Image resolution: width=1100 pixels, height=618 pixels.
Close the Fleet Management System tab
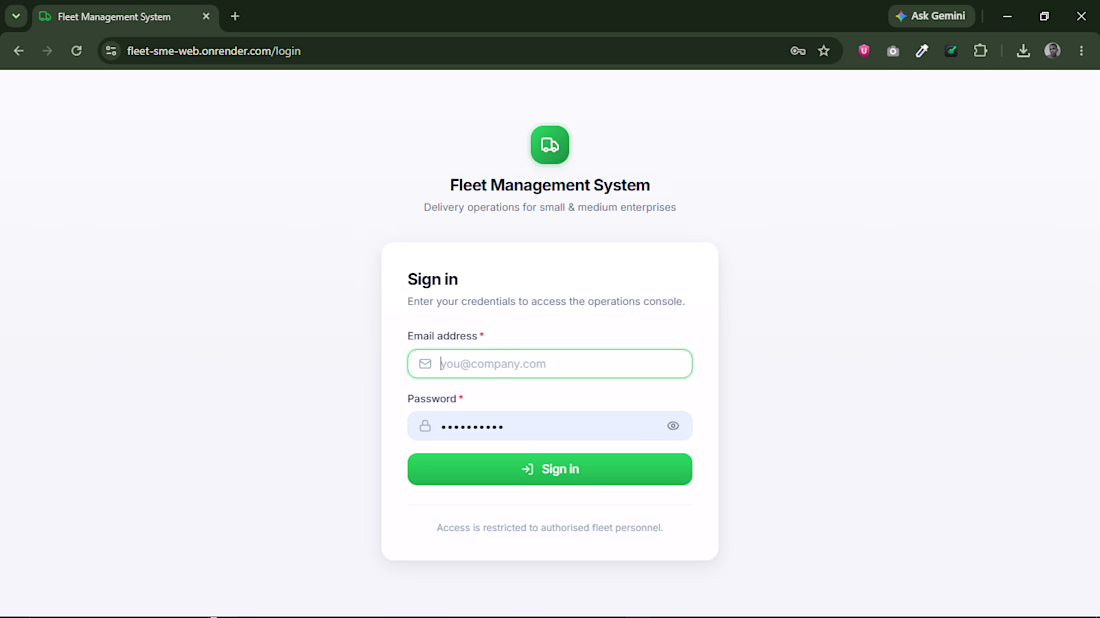(206, 16)
